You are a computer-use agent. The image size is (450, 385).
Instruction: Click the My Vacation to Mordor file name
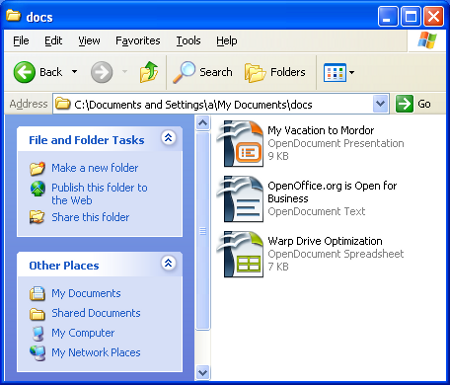coord(321,130)
